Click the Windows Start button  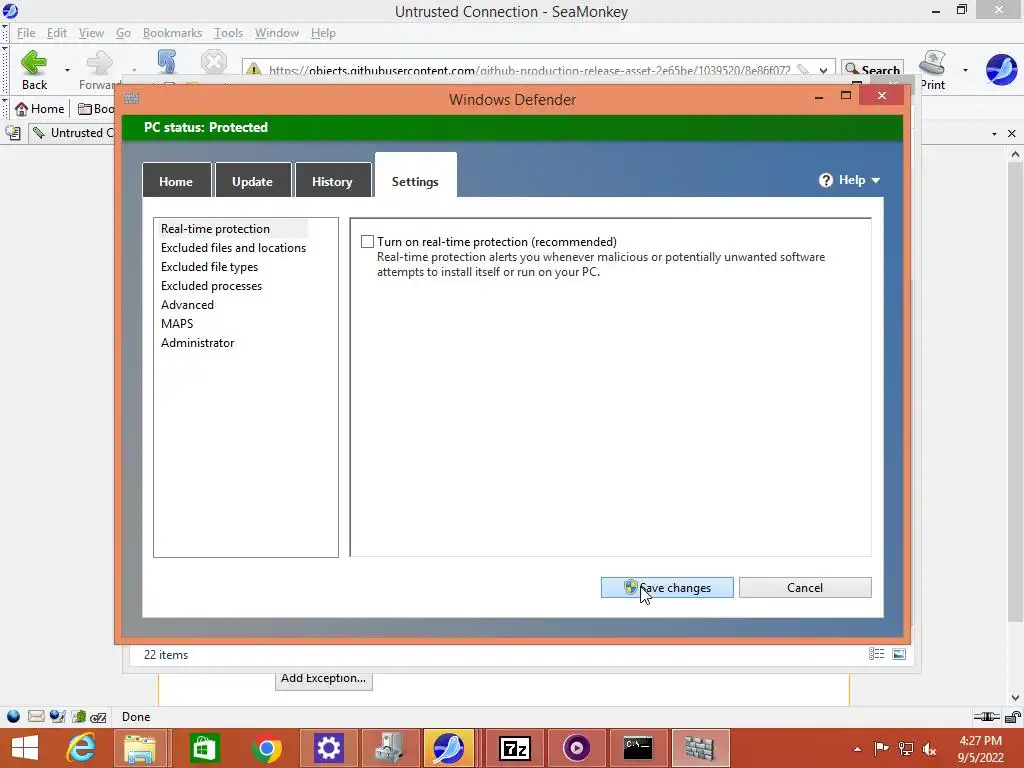coord(25,748)
